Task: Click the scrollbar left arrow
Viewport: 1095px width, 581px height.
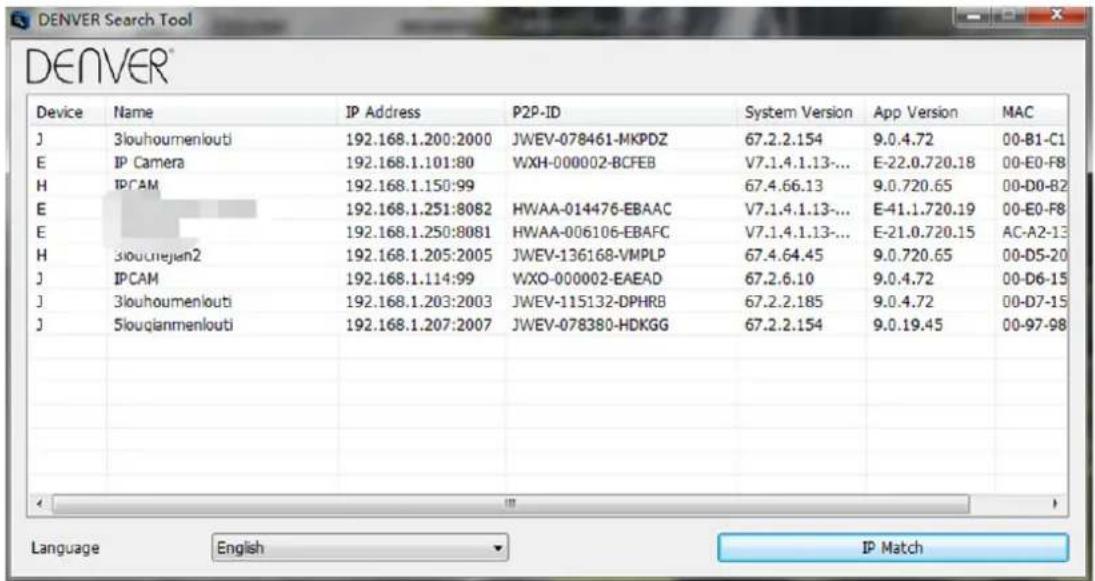Action: coord(40,503)
